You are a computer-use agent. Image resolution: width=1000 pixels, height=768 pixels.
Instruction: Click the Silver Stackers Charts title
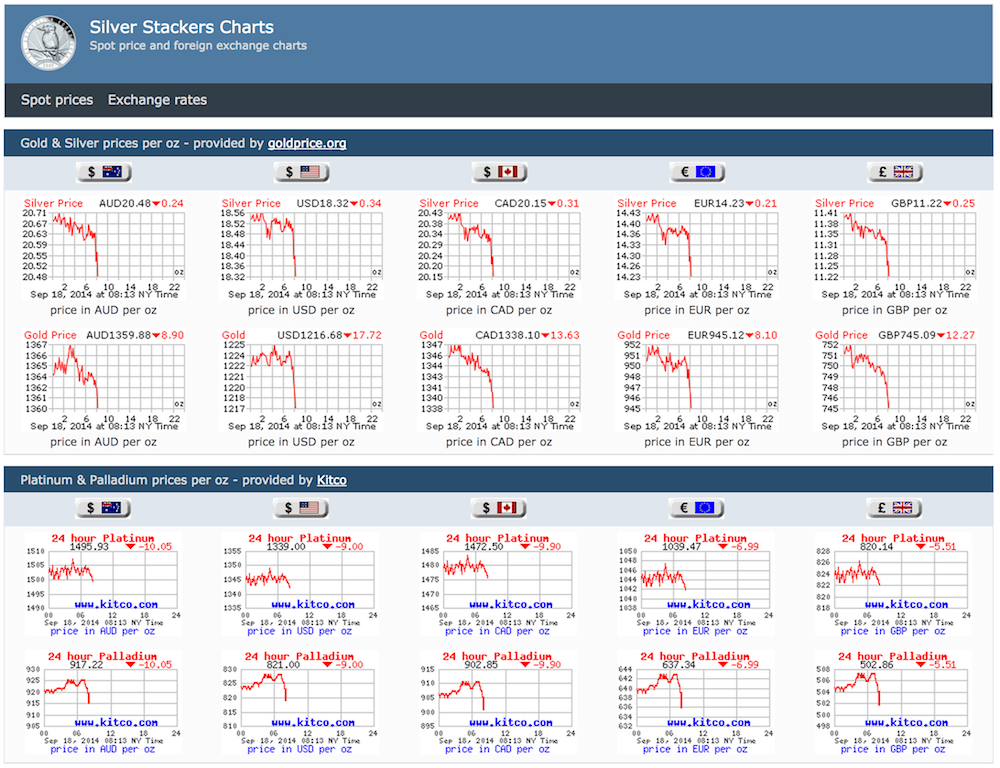(181, 27)
